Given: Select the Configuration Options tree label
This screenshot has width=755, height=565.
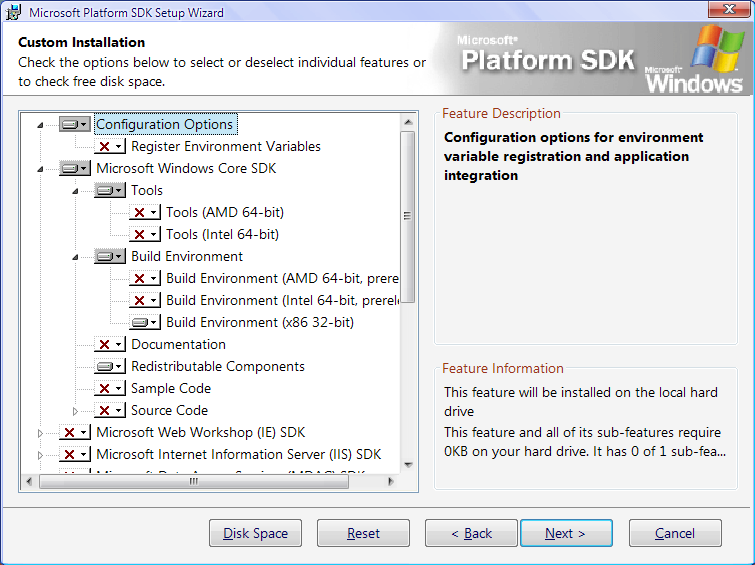Looking at the screenshot, I should tap(165, 124).
